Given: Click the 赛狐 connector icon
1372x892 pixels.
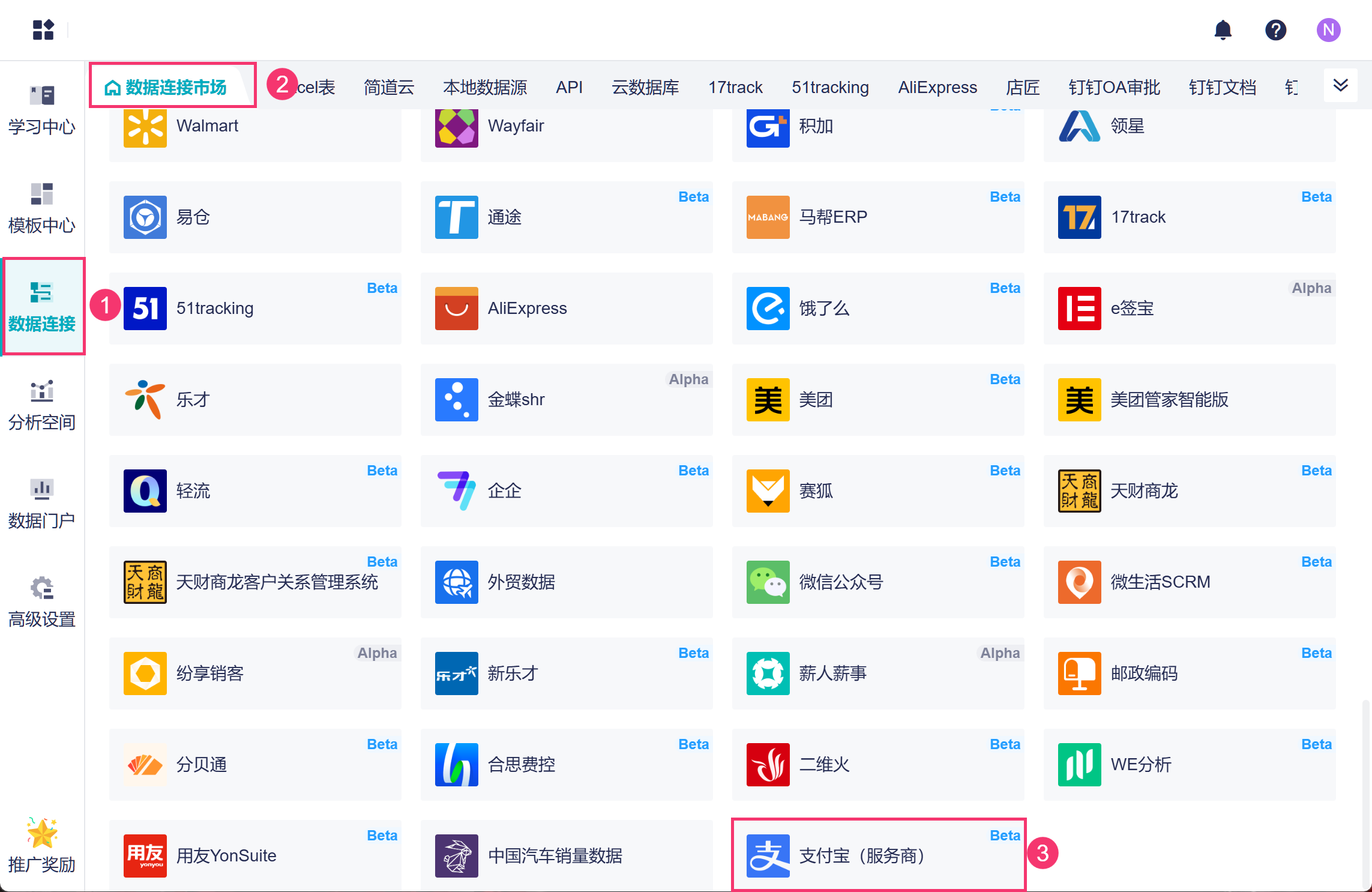Looking at the screenshot, I should click(768, 491).
